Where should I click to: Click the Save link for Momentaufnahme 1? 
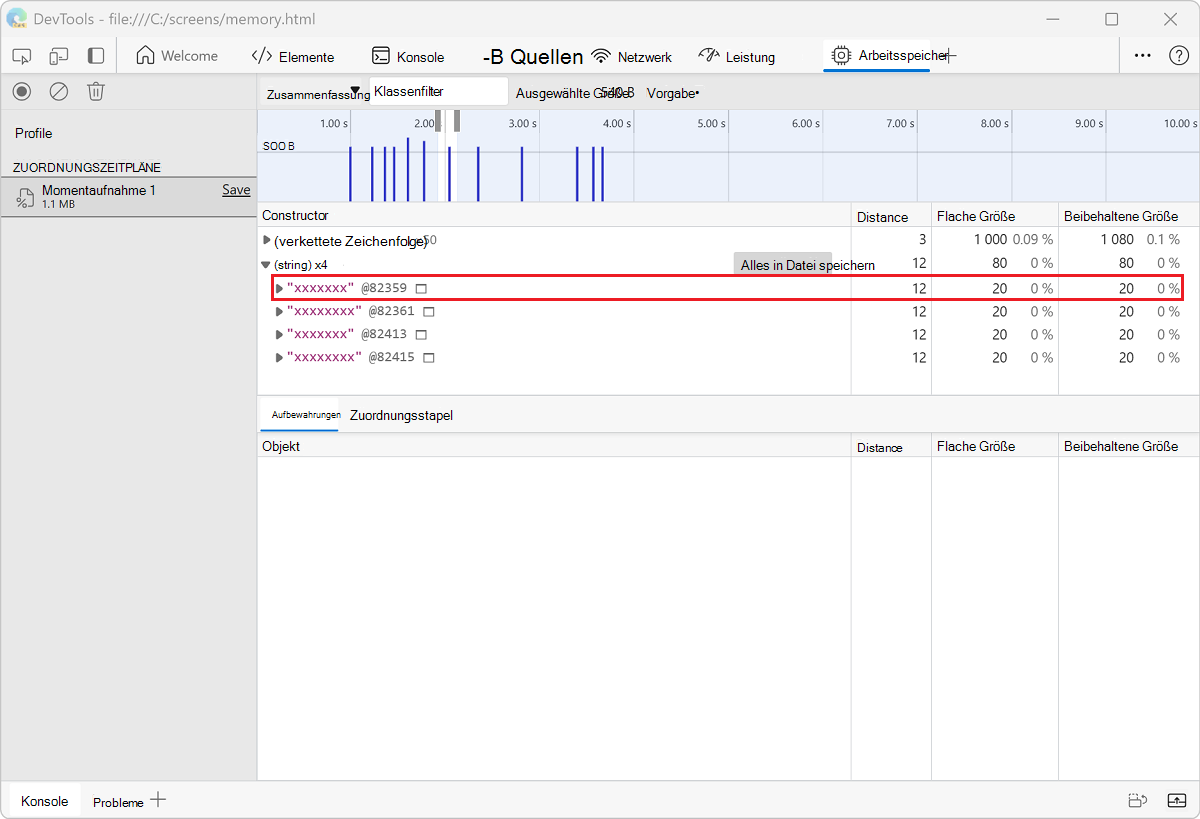point(236,190)
